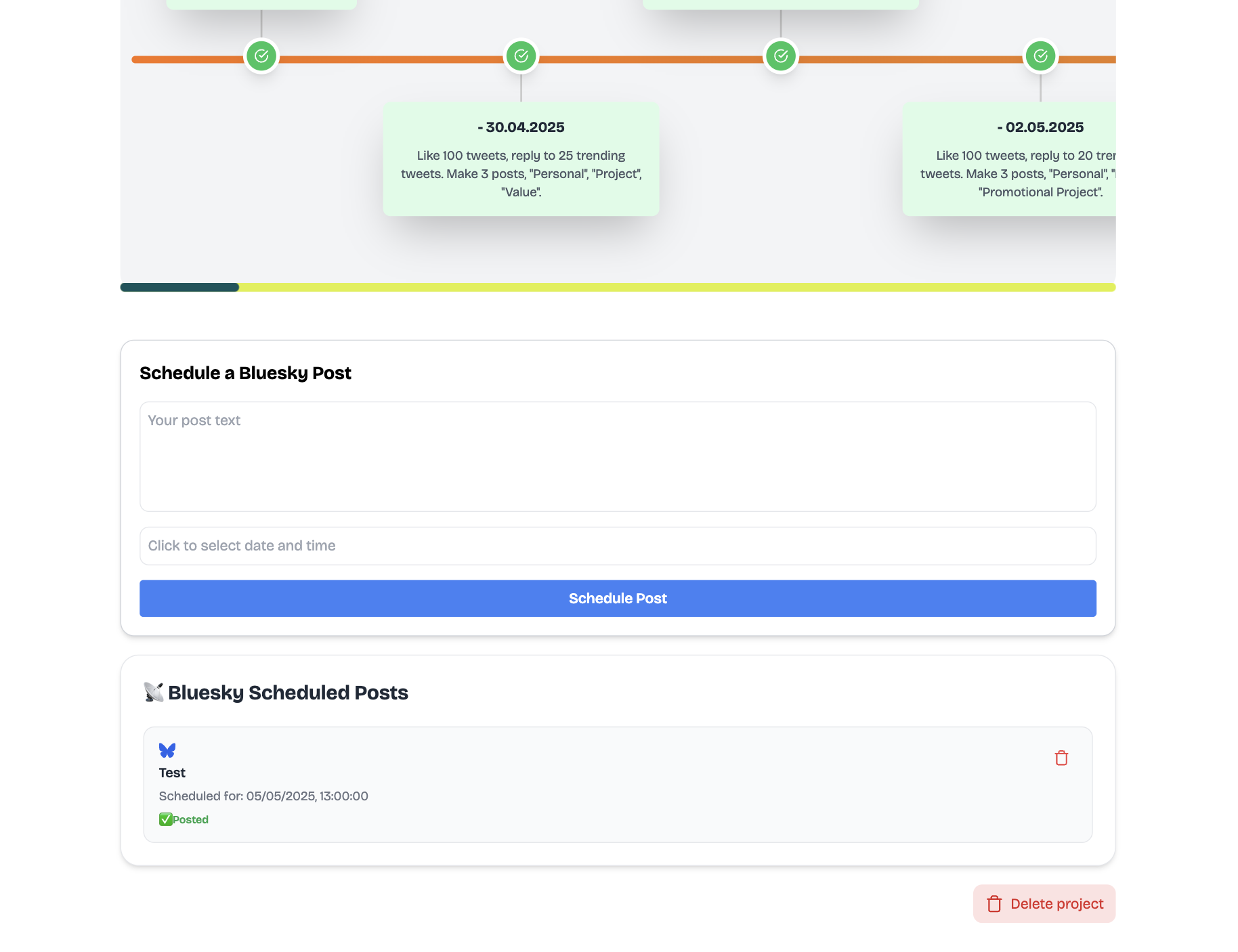Select the leftmost green checkmark on the timeline
The width and height of the screenshot is (1238, 952).
coord(261,56)
